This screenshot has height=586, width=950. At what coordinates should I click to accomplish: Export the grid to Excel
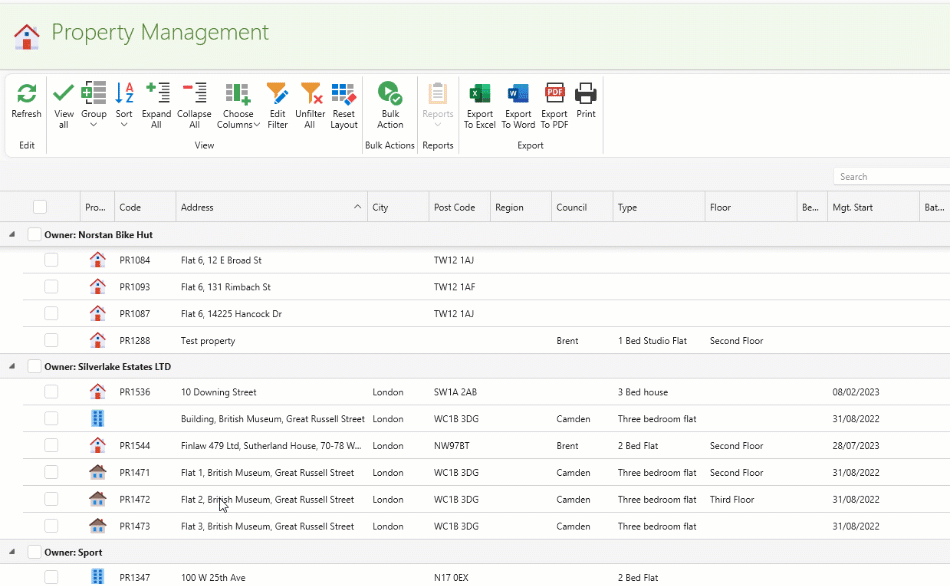pyautogui.click(x=479, y=94)
